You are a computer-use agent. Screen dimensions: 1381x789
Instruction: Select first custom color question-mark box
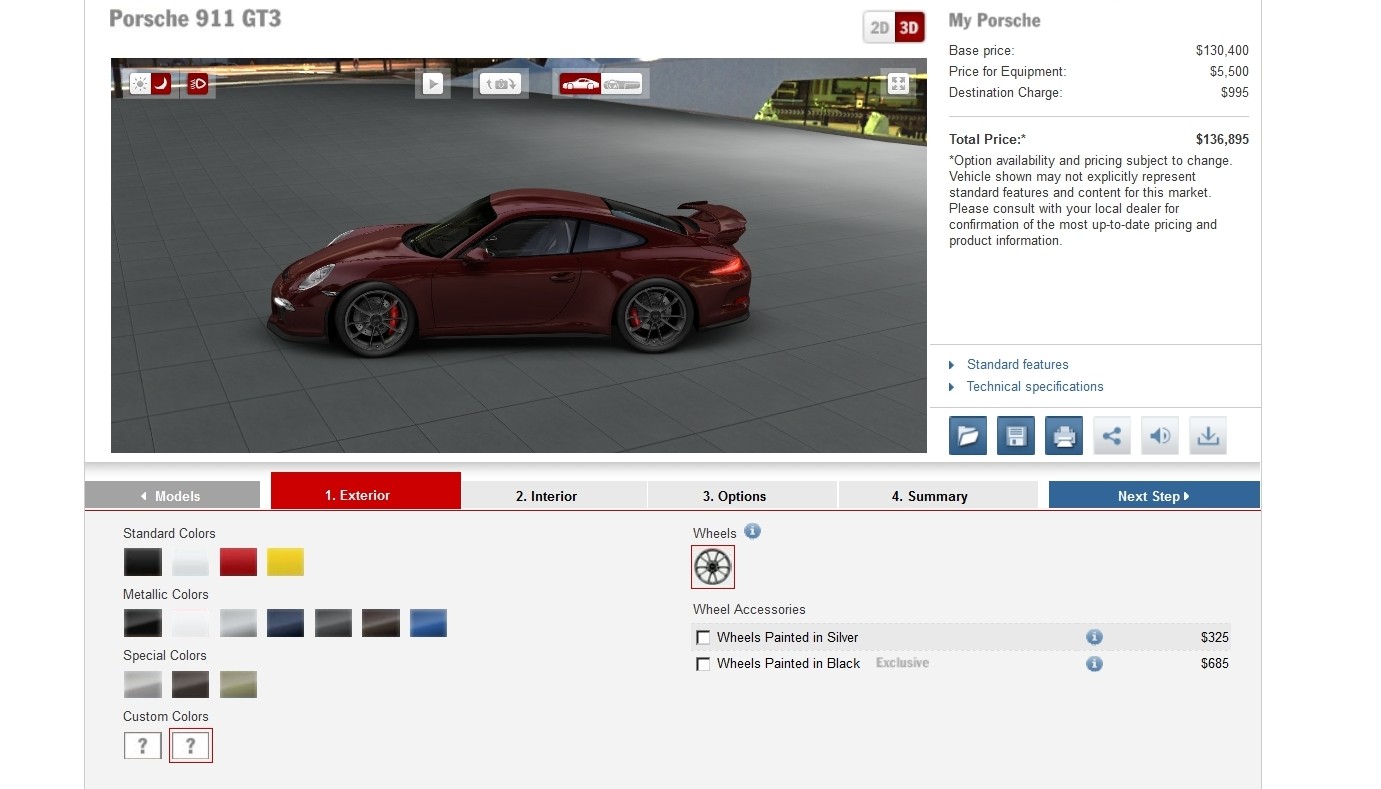pos(143,746)
